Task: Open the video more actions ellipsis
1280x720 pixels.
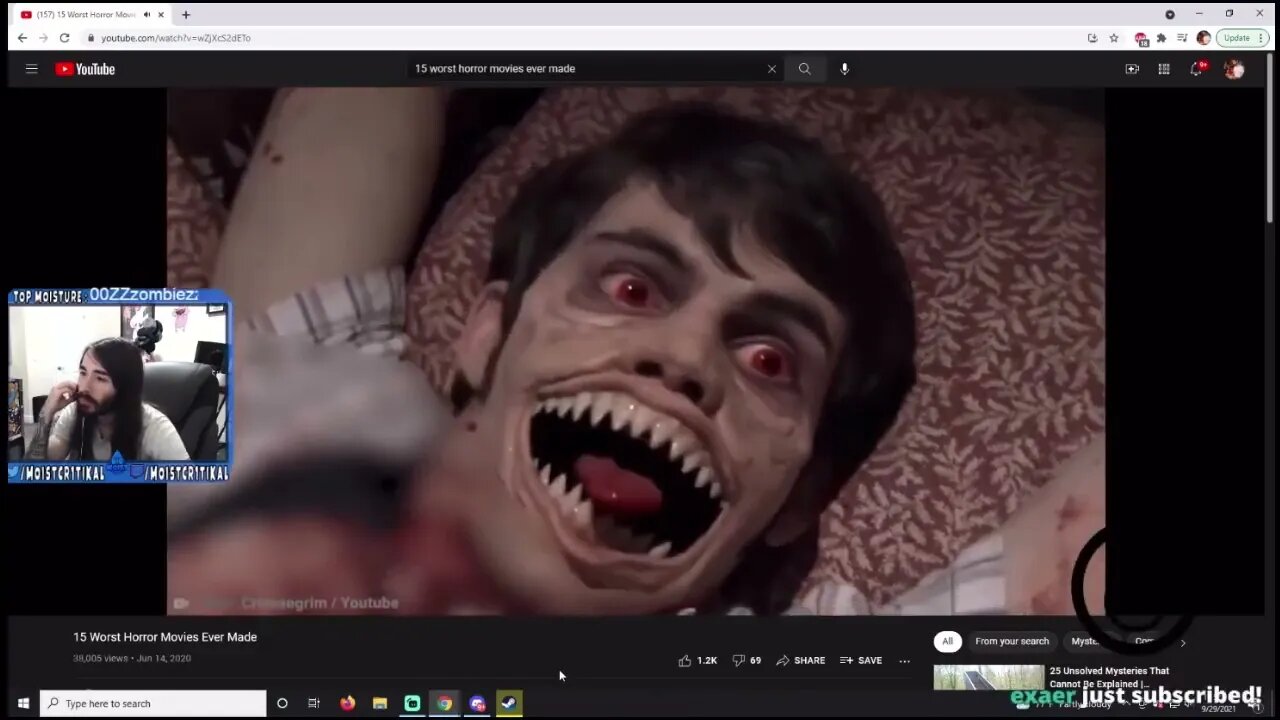Action: 905,660
